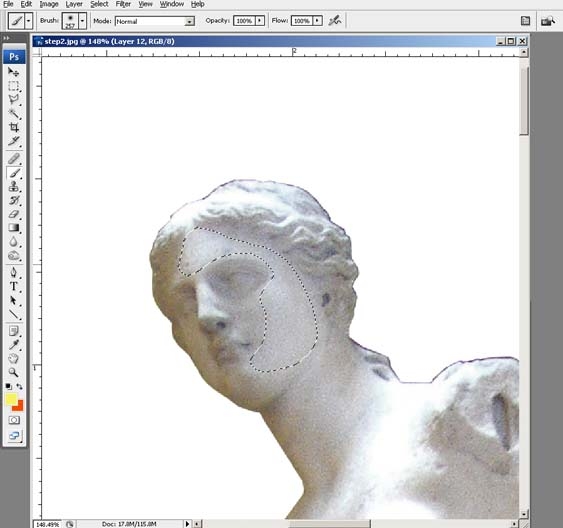Viewport: 563px width, 528px height.
Task: Open the status bar info arrow
Action: pyautogui.click(x=187, y=524)
